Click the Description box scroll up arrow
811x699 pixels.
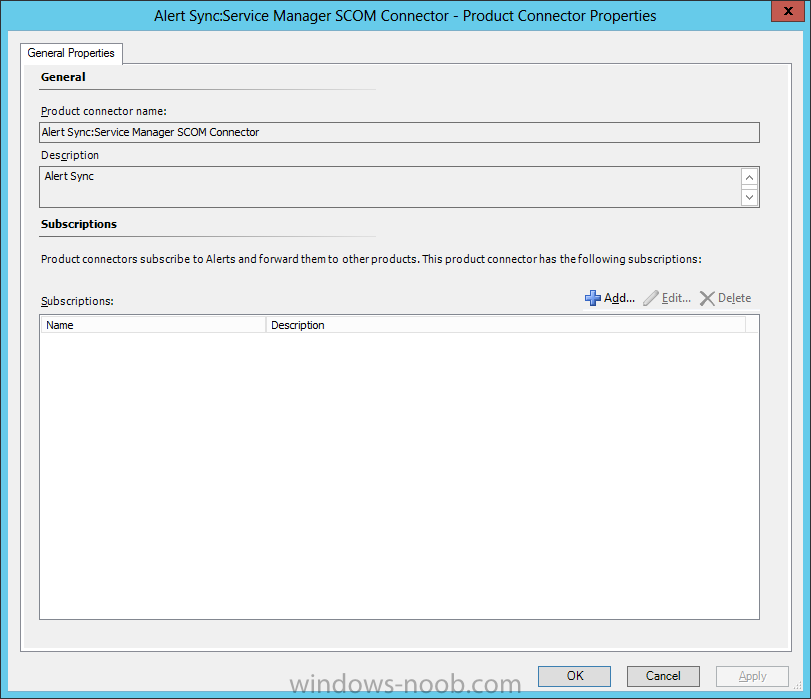(749, 177)
